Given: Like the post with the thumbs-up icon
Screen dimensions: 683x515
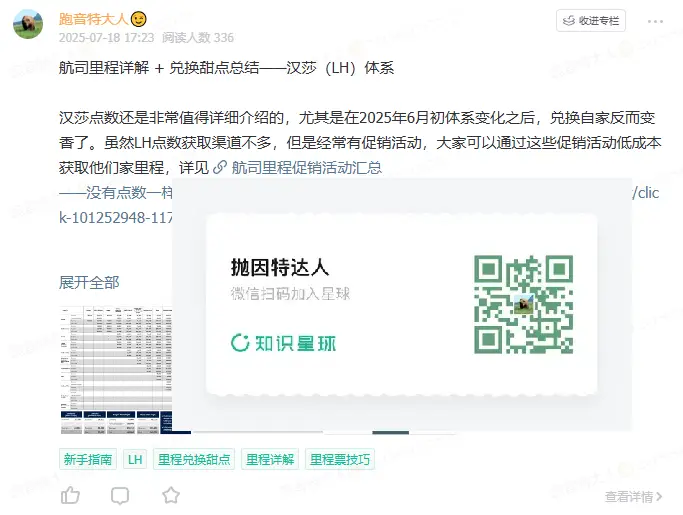Looking at the screenshot, I should (x=70, y=495).
